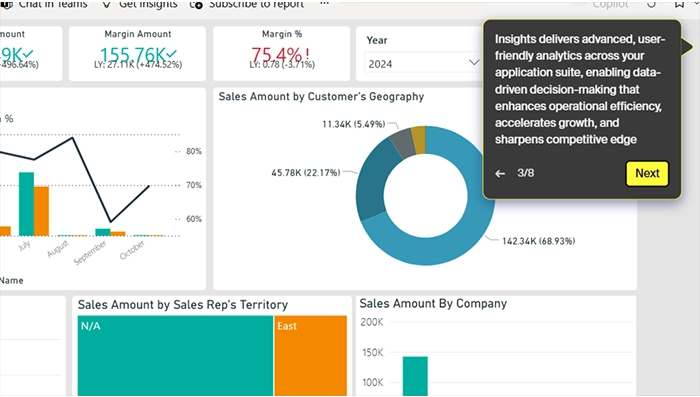Click the Year slicer label

click(377, 40)
